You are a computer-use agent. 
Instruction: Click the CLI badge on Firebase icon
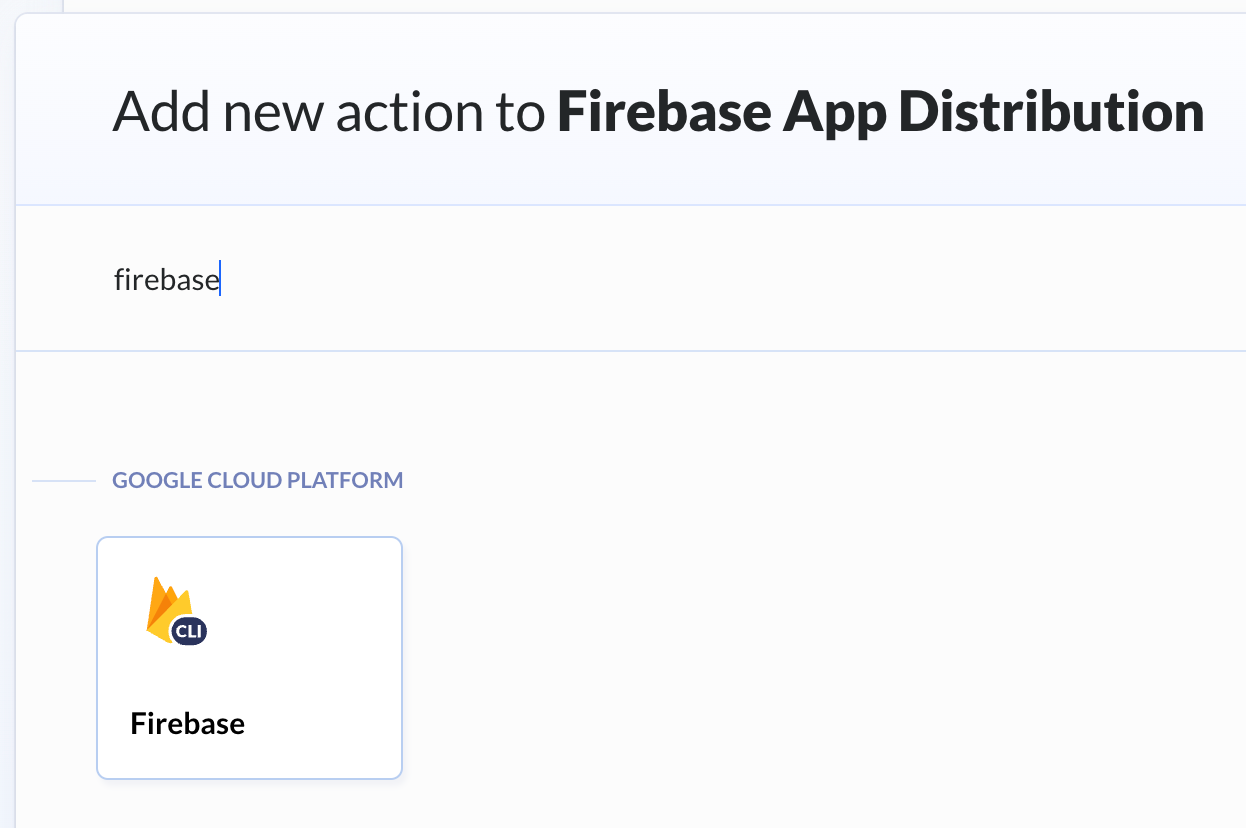pos(189,631)
